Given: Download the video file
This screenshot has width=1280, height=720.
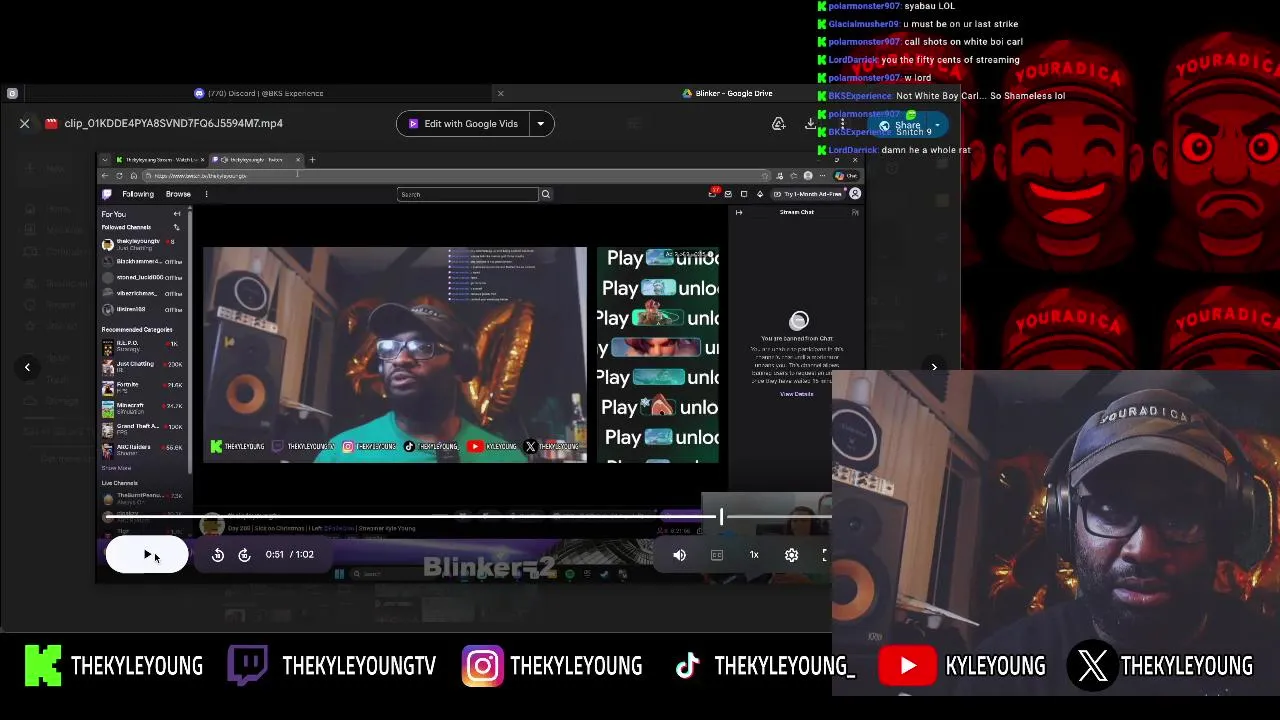Looking at the screenshot, I should point(810,124).
